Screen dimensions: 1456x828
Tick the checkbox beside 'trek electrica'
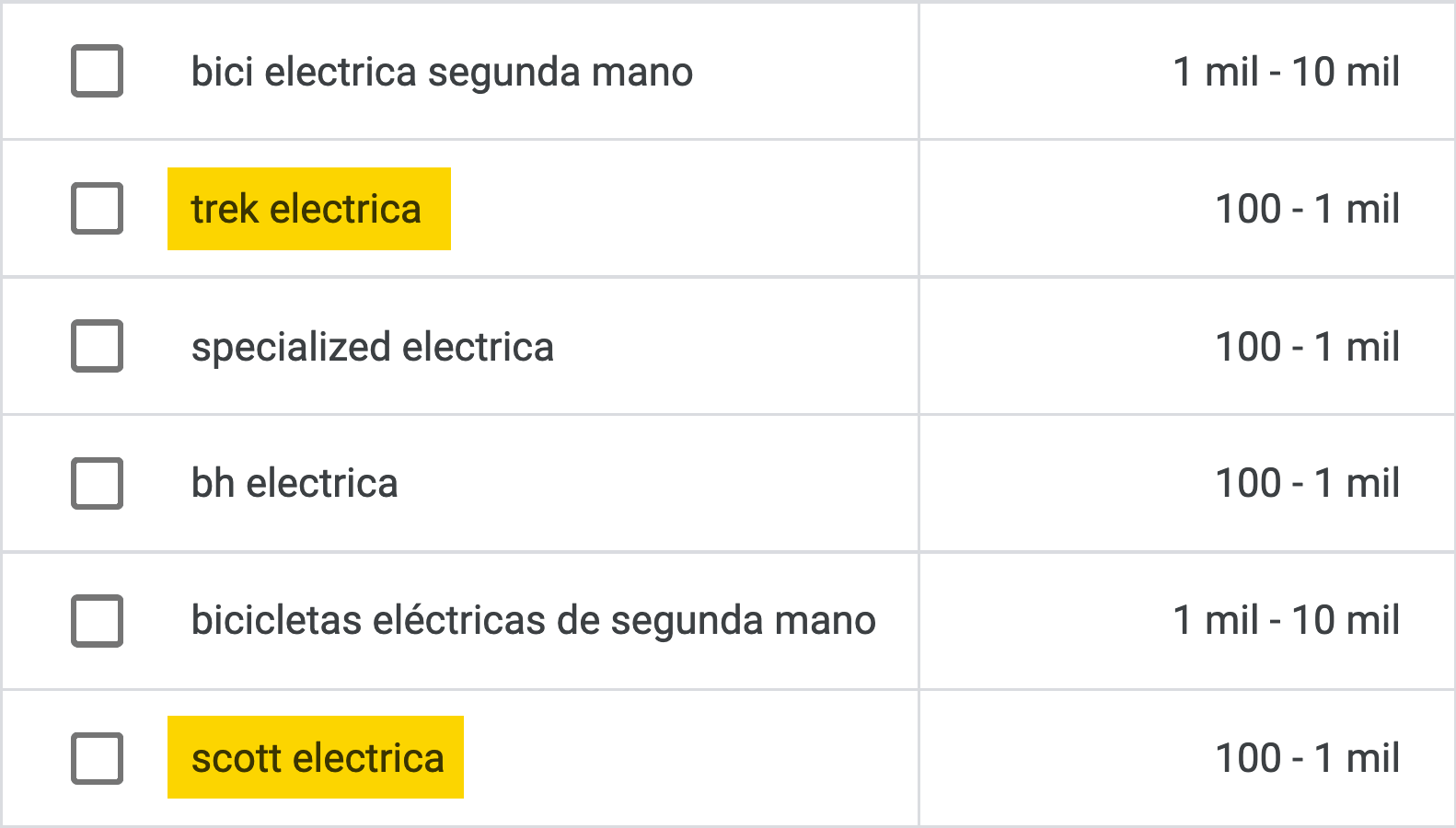pyautogui.click(x=97, y=208)
